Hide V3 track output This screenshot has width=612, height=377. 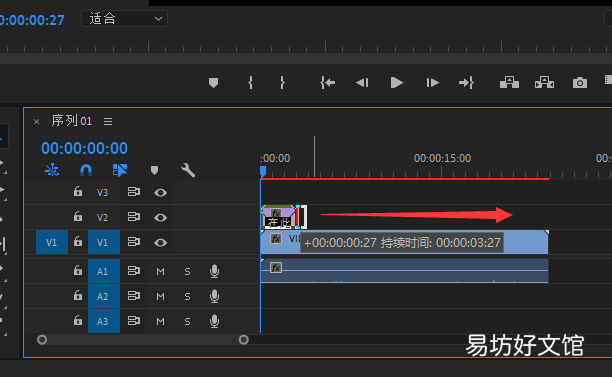[x=160, y=192]
